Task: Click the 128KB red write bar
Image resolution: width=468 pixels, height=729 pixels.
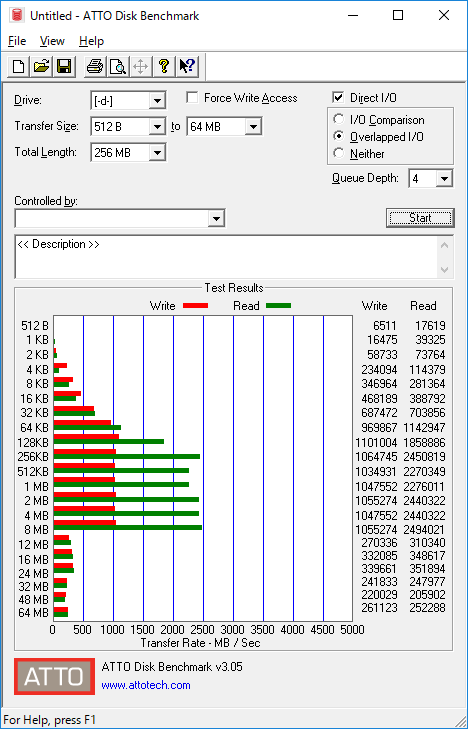Action: [86, 437]
